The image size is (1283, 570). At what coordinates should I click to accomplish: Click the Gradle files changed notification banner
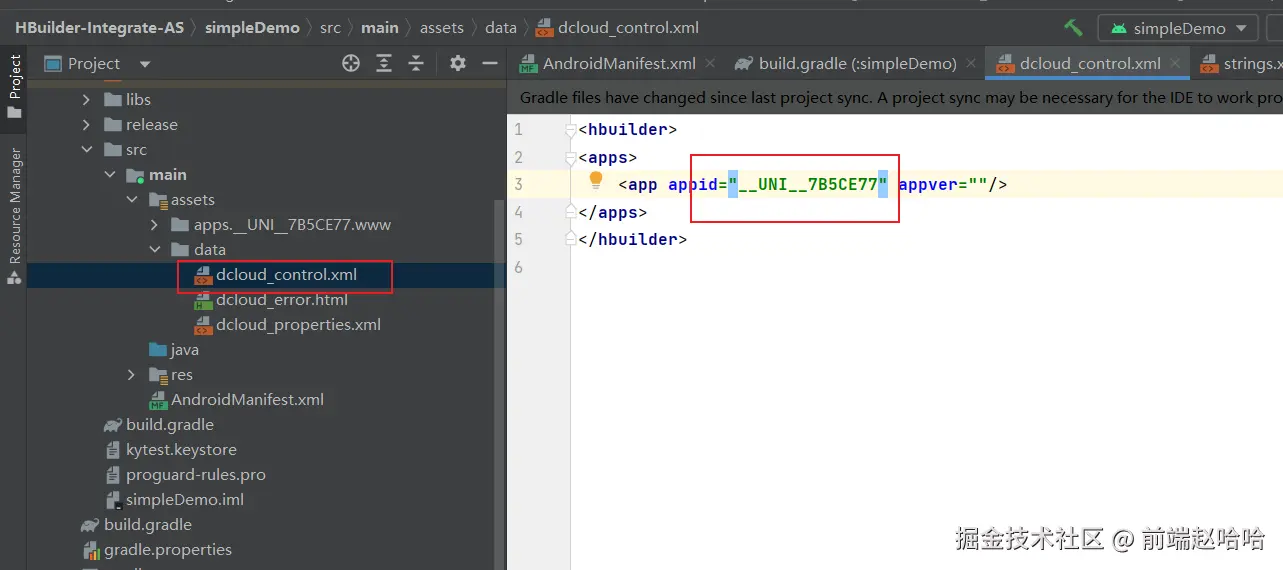click(x=895, y=98)
